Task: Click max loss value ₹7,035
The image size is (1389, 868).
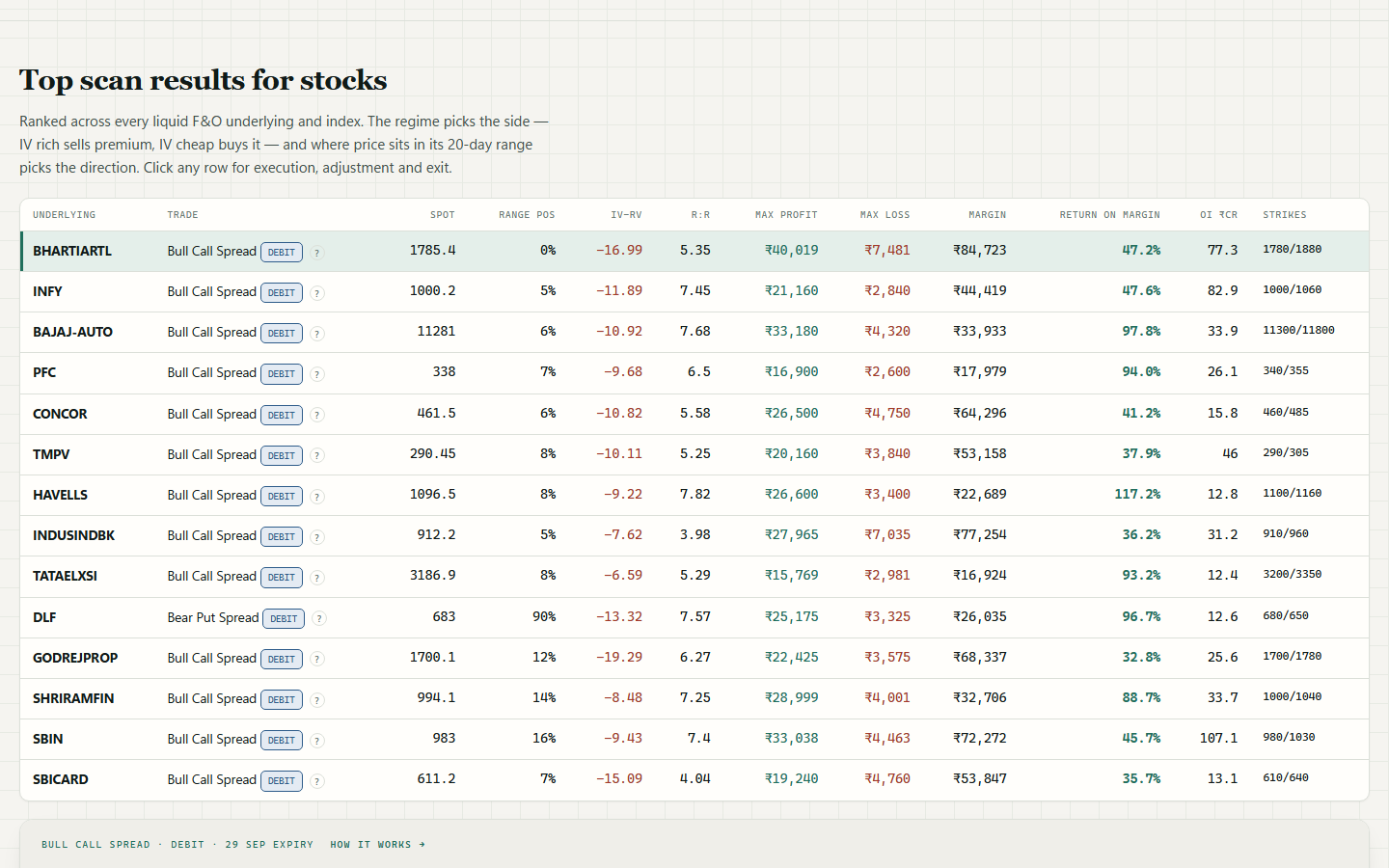Action: click(886, 535)
